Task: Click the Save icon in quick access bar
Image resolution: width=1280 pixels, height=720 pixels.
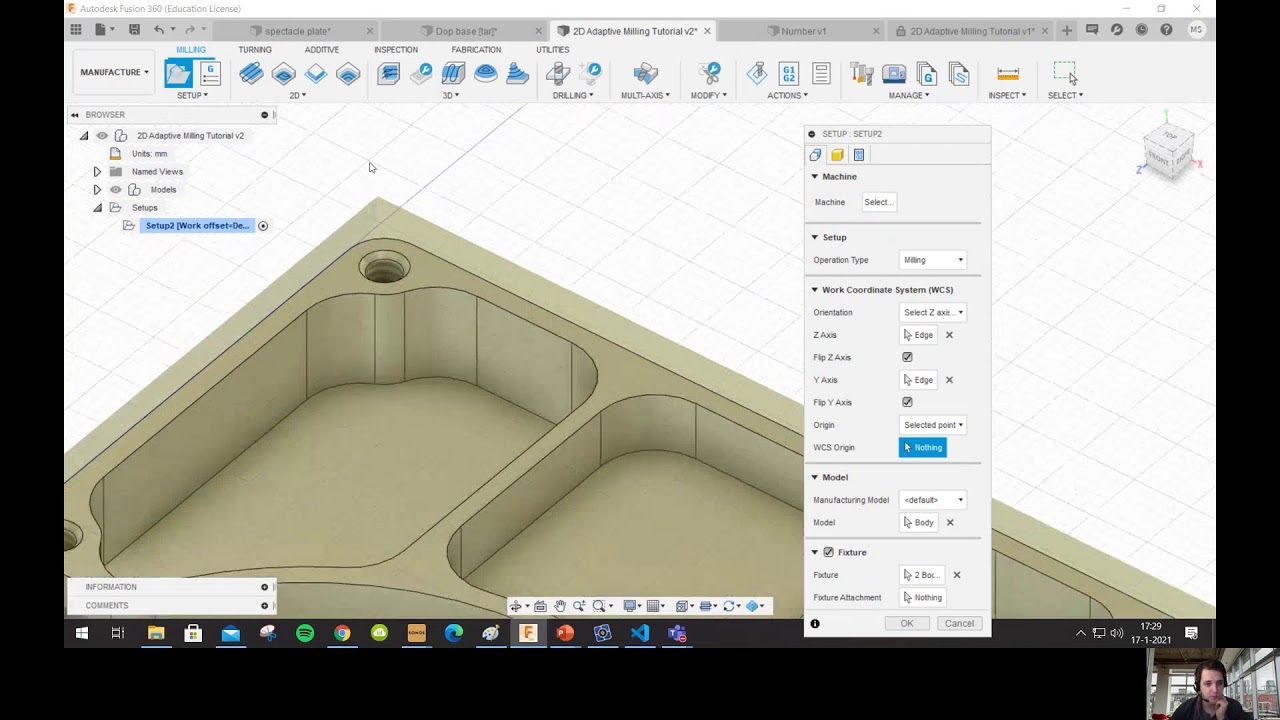Action: coord(135,30)
